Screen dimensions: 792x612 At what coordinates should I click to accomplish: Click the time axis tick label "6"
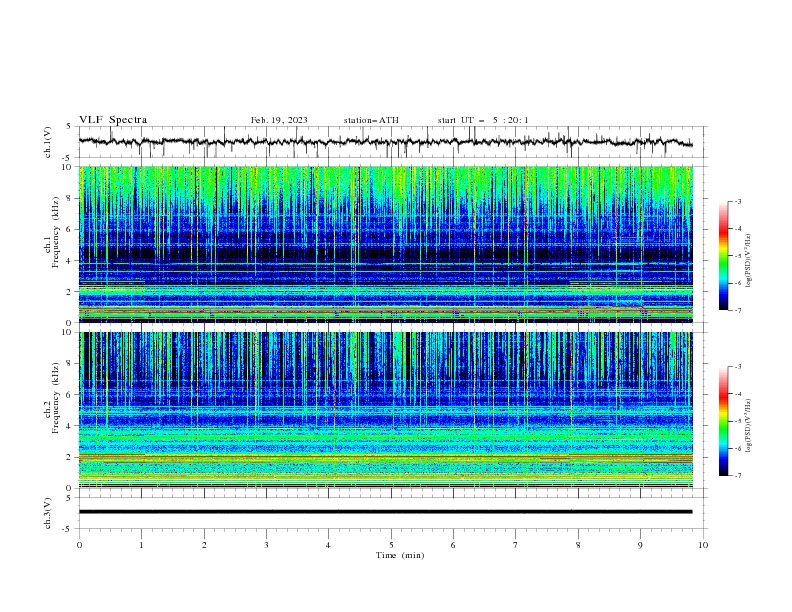(x=453, y=545)
